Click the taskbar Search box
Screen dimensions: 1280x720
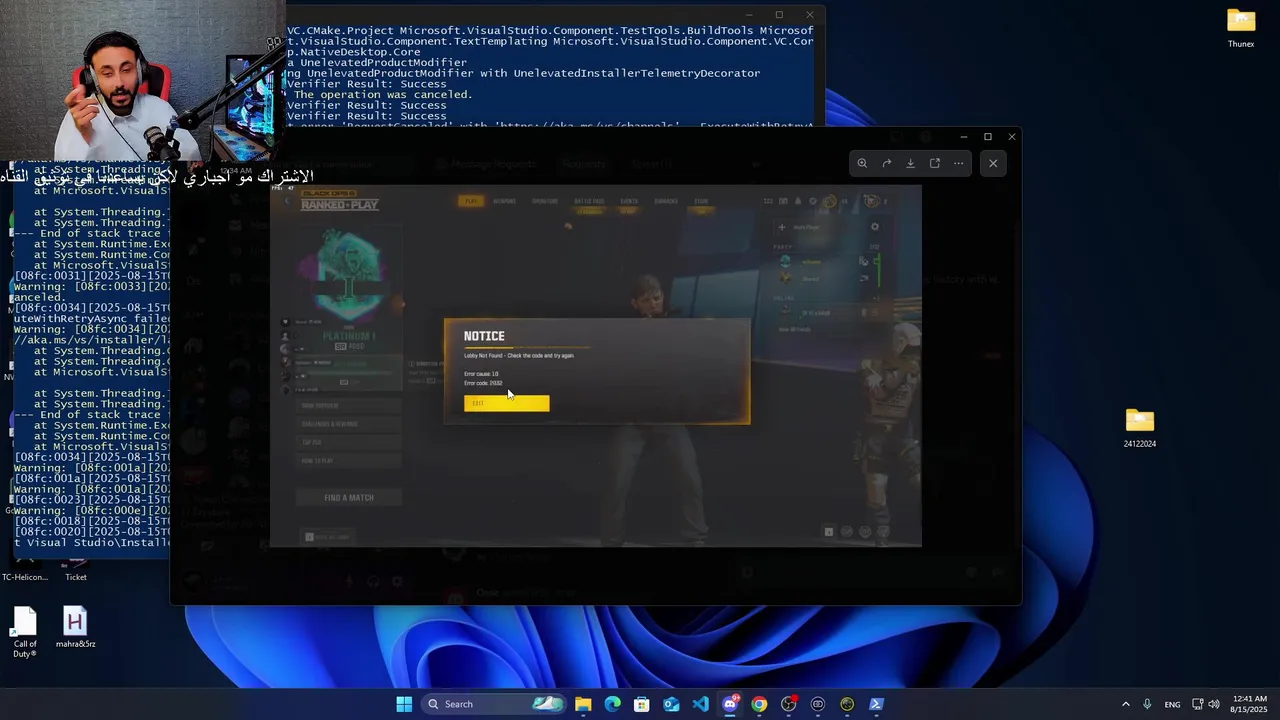(x=494, y=704)
